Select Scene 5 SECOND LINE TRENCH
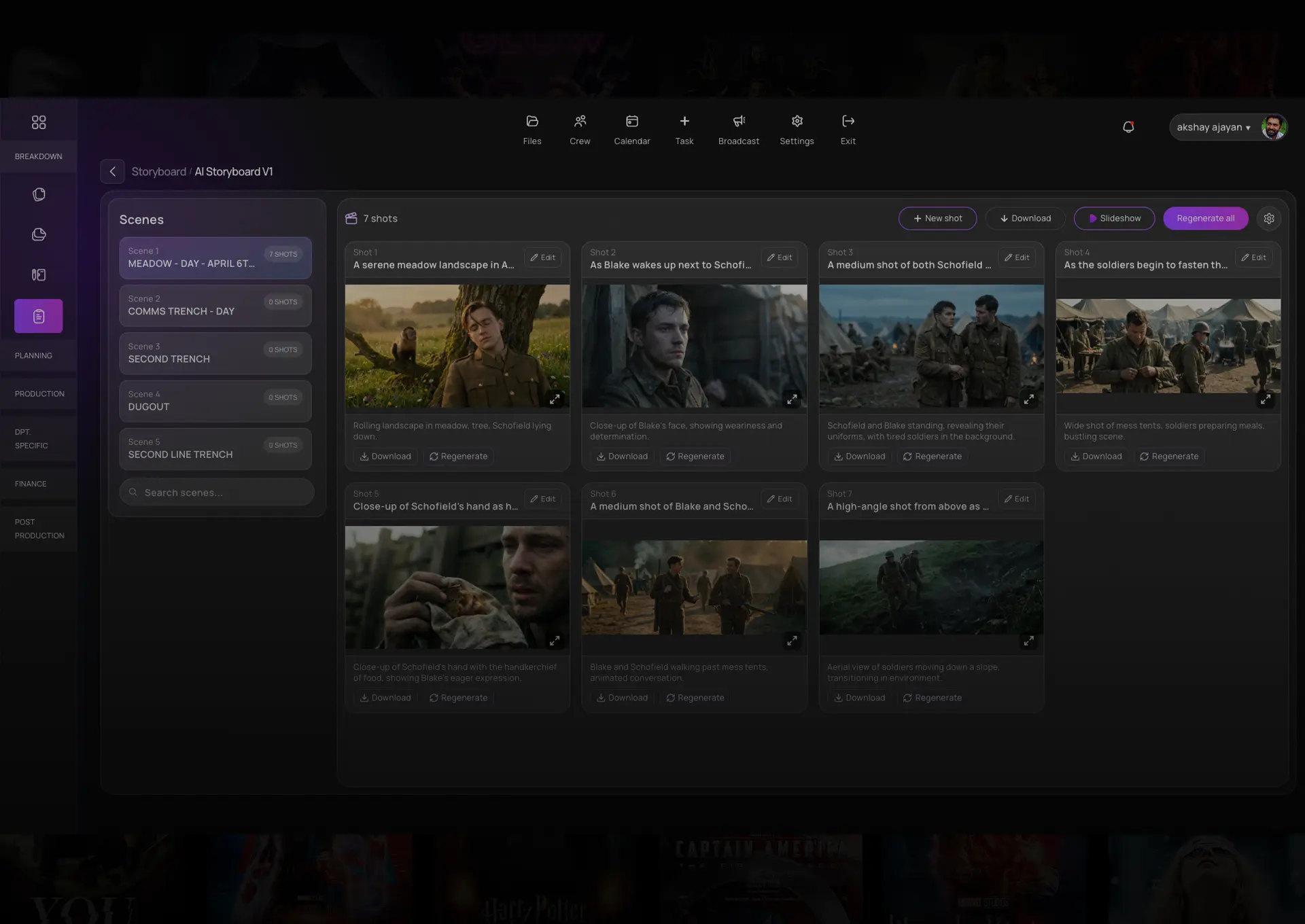 pos(215,449)
